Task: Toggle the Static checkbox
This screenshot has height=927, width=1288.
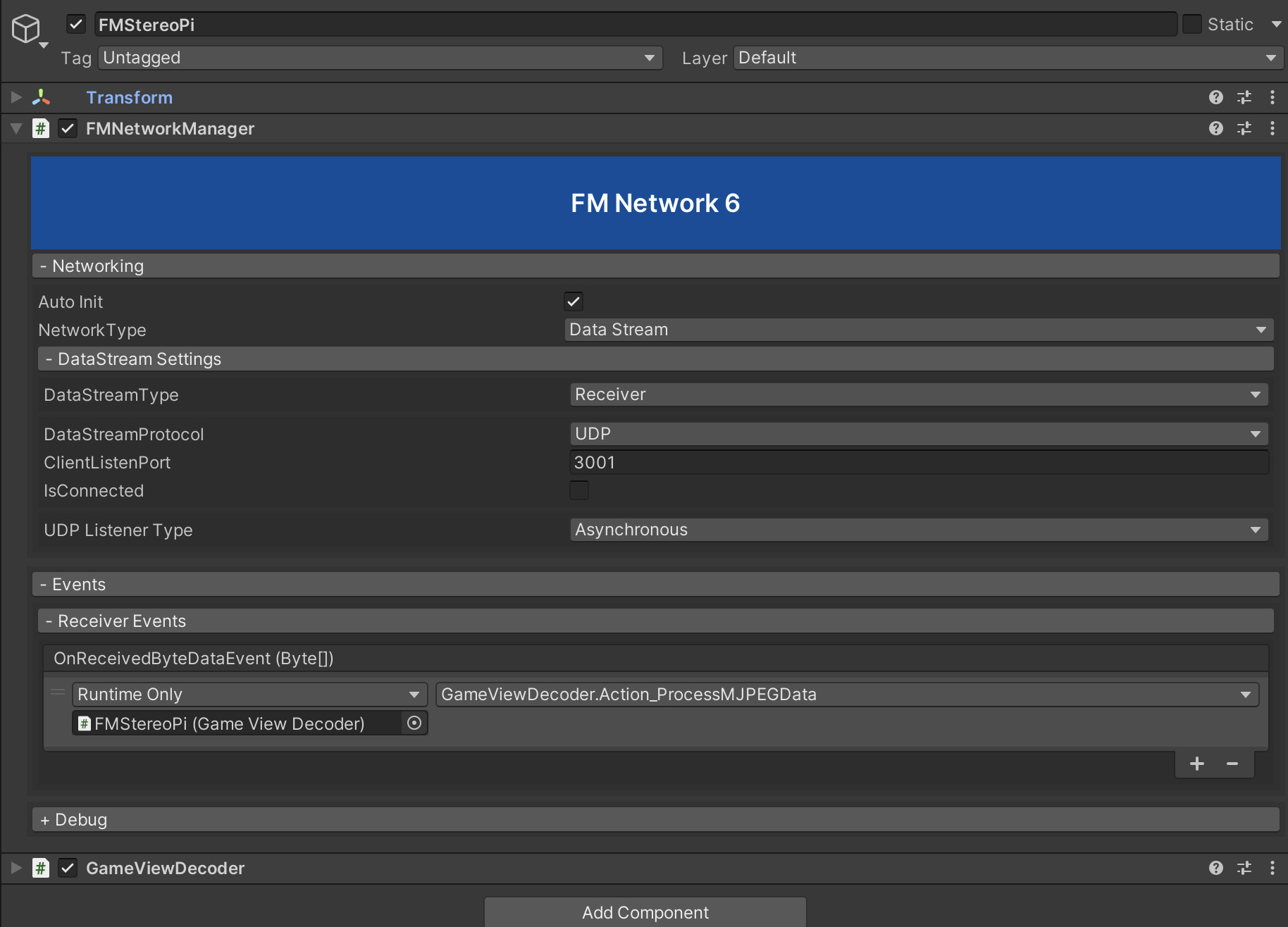Action: [x=1192, y=24]
